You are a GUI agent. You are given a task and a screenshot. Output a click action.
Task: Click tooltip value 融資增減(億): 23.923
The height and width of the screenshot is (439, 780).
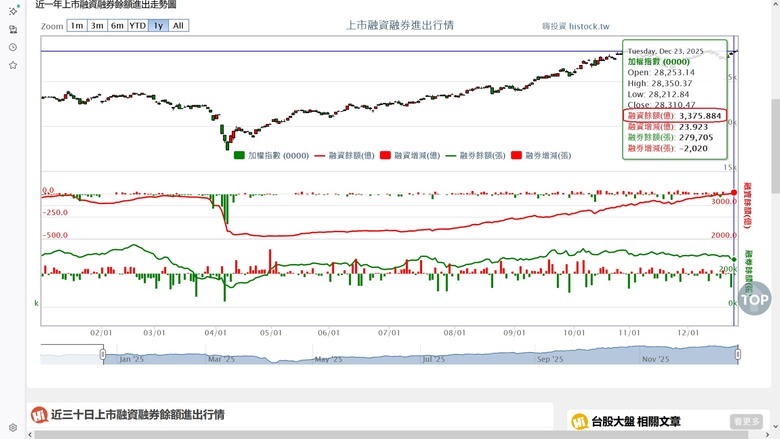(668, 127)
